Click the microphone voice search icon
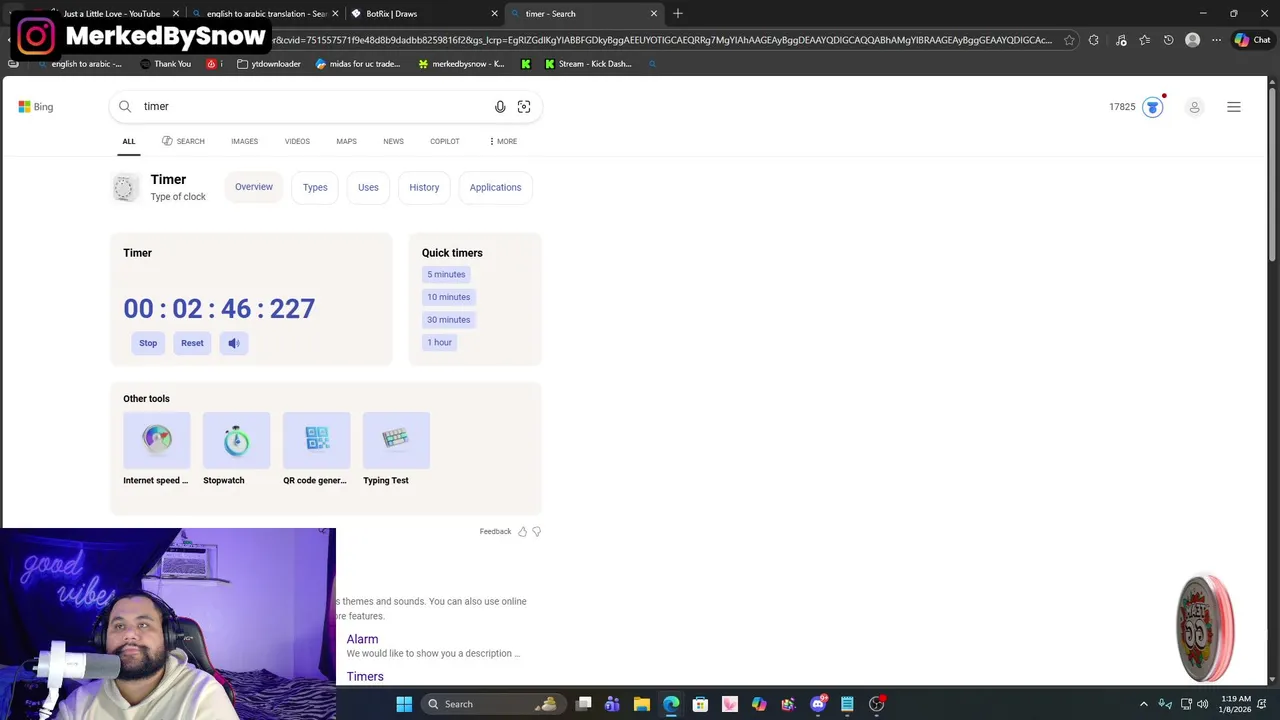Screen dimensions: 1280x720 click(x=500, y=107)
